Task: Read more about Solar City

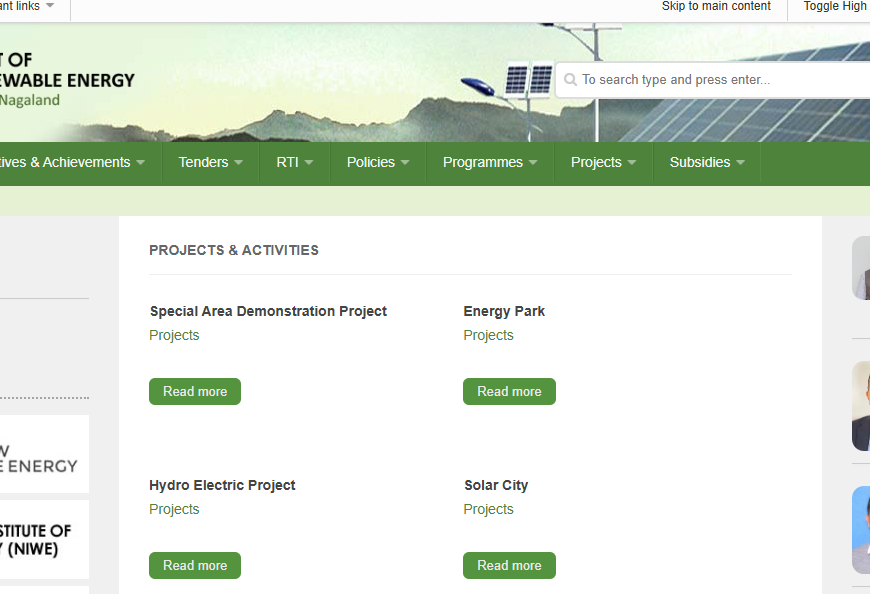Action: pos(509,566)
